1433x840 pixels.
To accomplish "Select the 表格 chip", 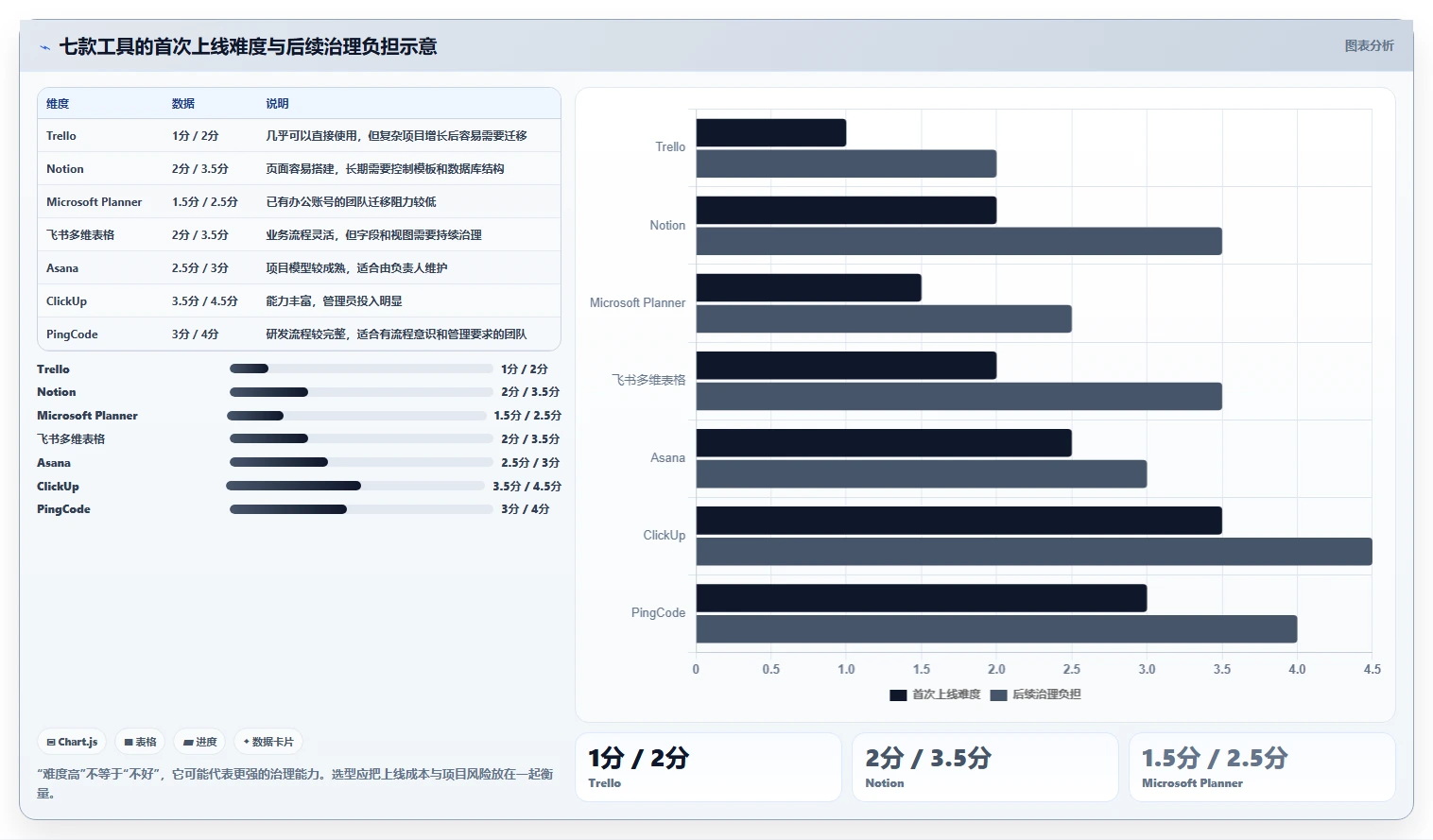I will pyautogui.click(x=140, y=742).
